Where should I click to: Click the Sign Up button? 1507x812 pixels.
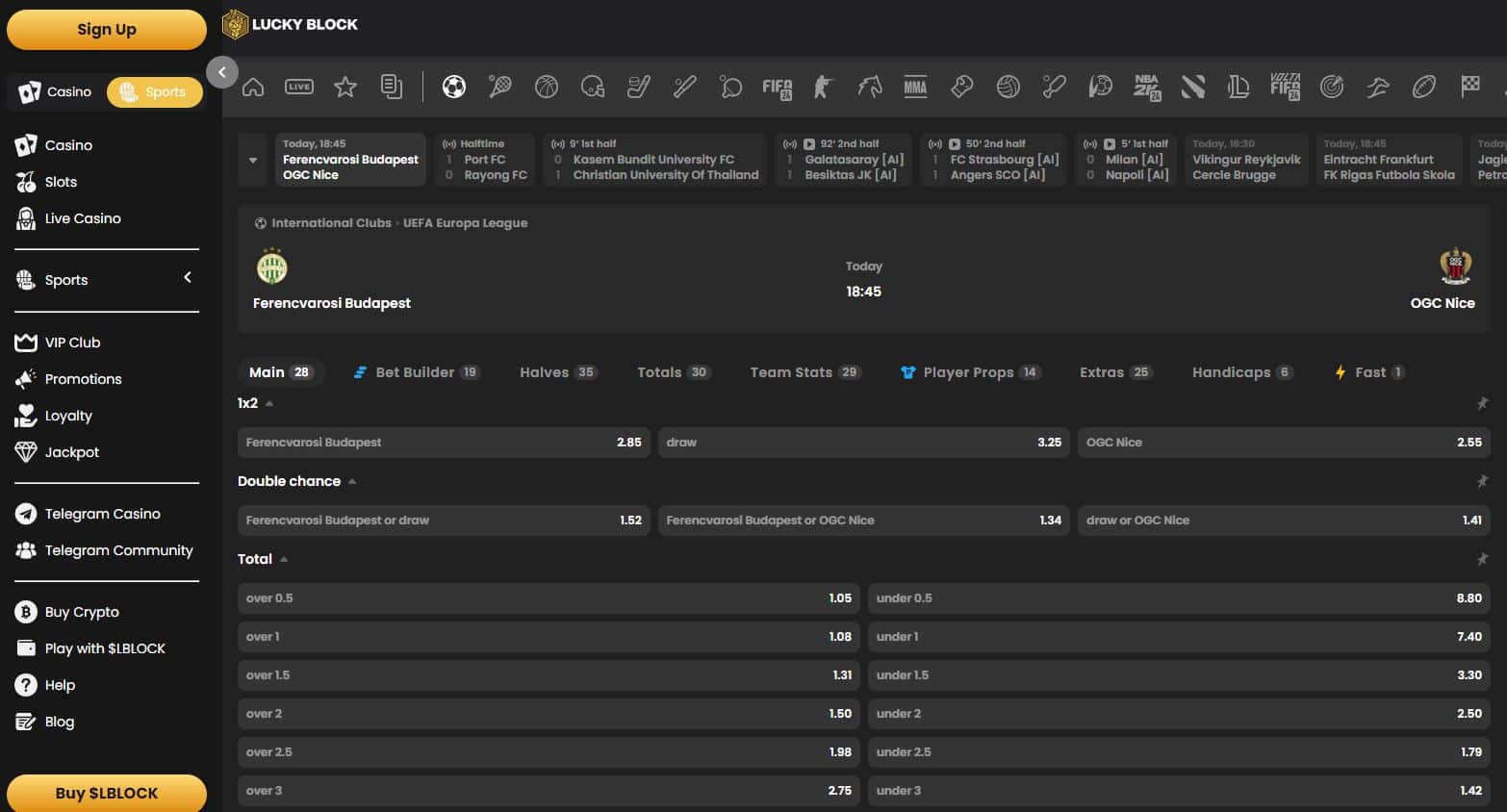[x=107, y=30]
